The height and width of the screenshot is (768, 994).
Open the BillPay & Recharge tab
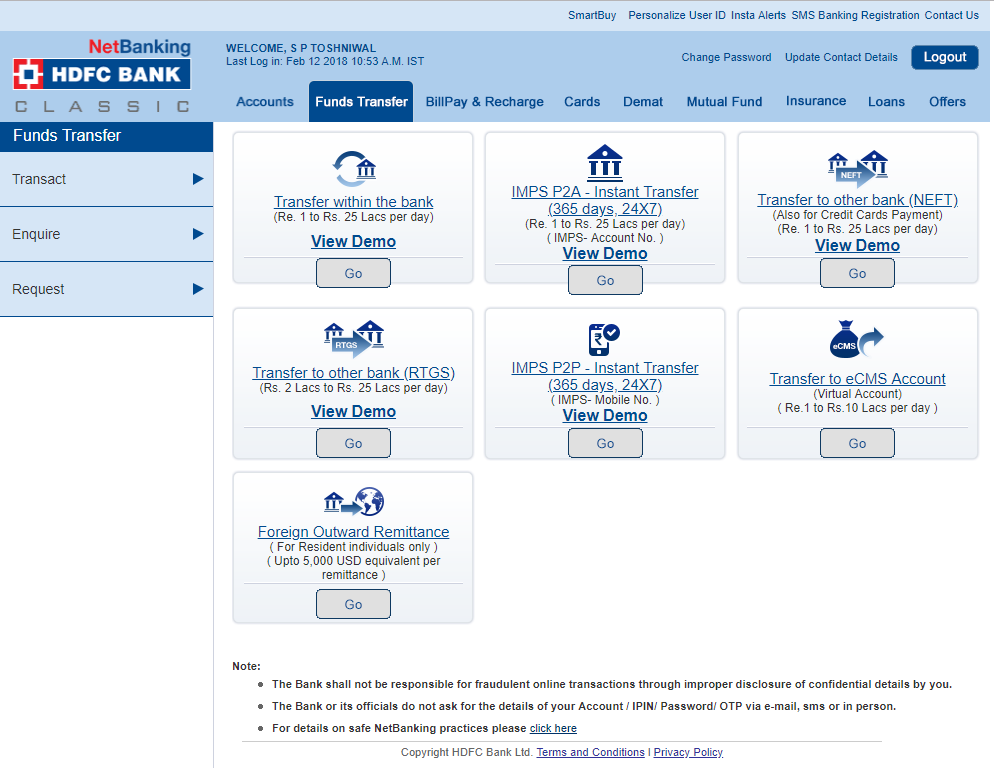[x=484, y=101]
